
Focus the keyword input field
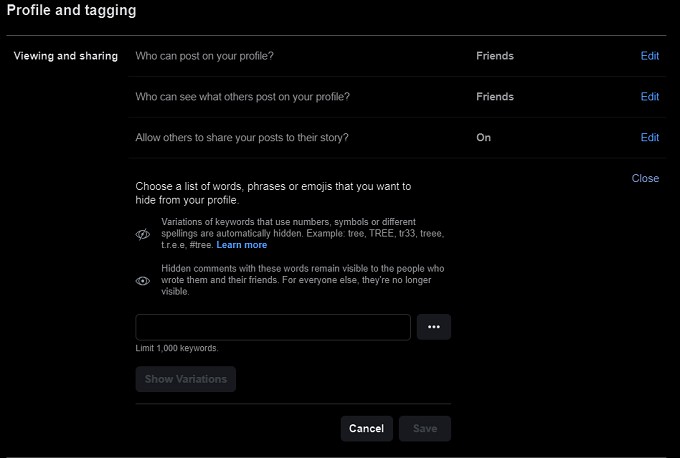[x=273, y=327]
